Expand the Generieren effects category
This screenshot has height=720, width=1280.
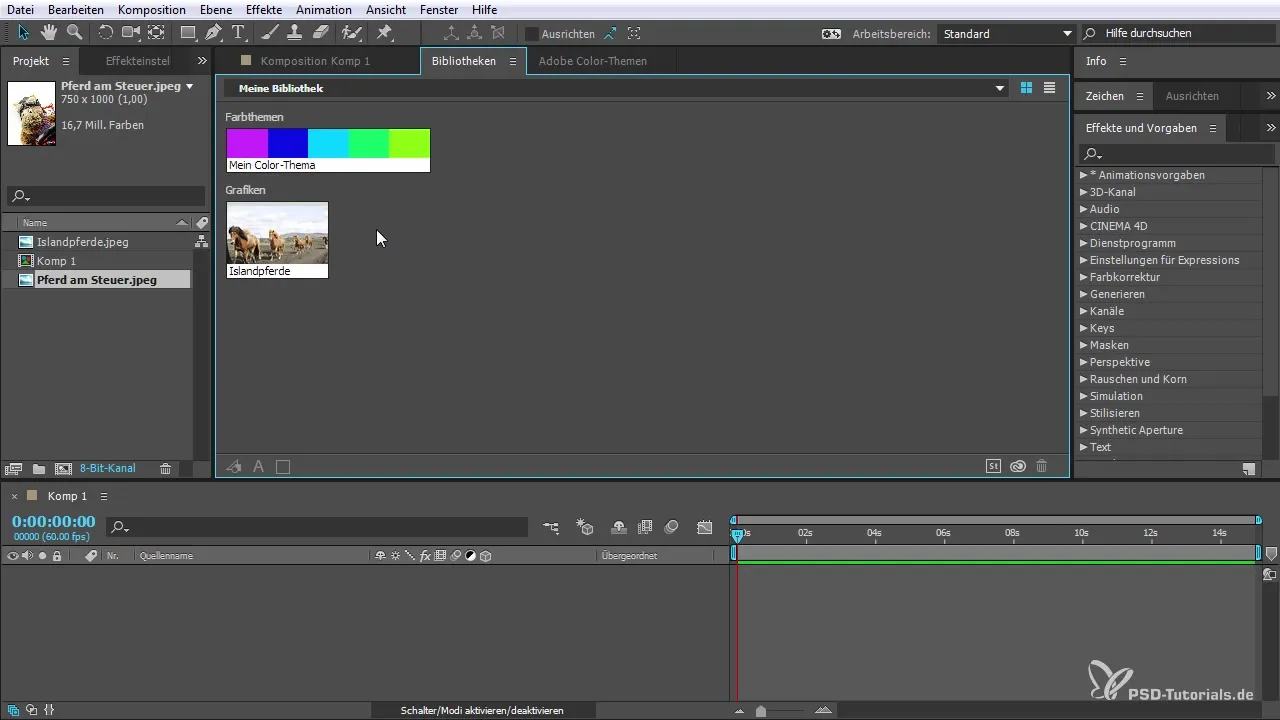[1084, 294]
